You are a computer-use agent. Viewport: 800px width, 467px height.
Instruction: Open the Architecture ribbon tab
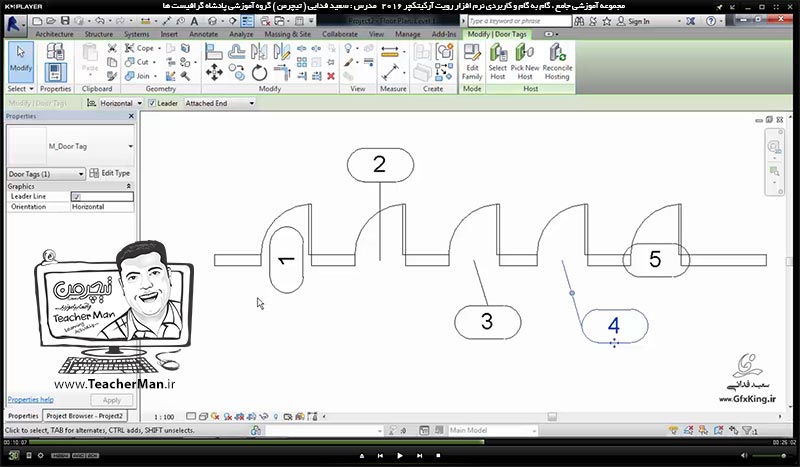pos(54,34)
